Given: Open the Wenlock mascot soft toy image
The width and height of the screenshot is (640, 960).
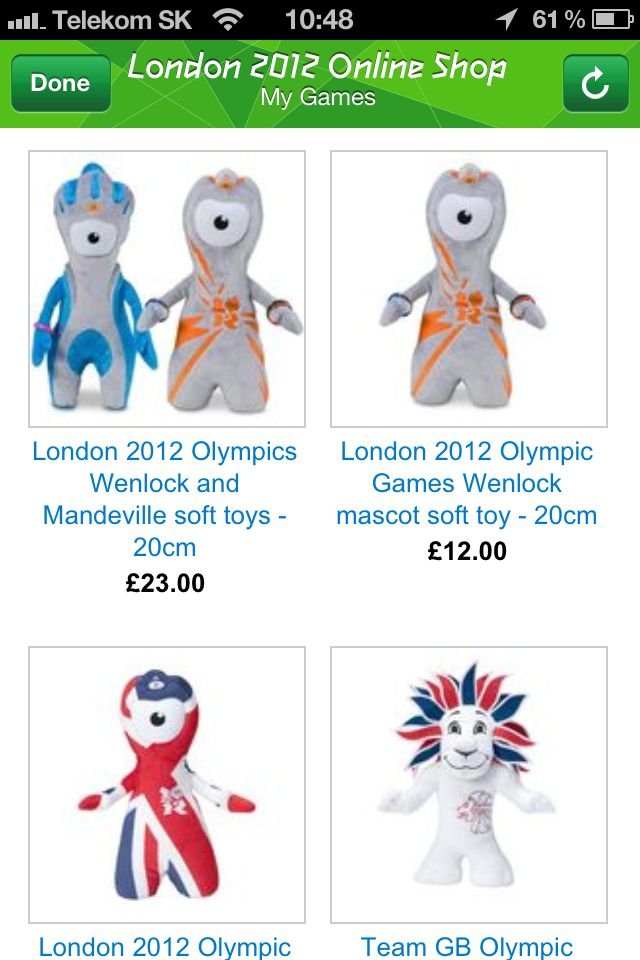Looking at the screenshot, I should point(469,289).
